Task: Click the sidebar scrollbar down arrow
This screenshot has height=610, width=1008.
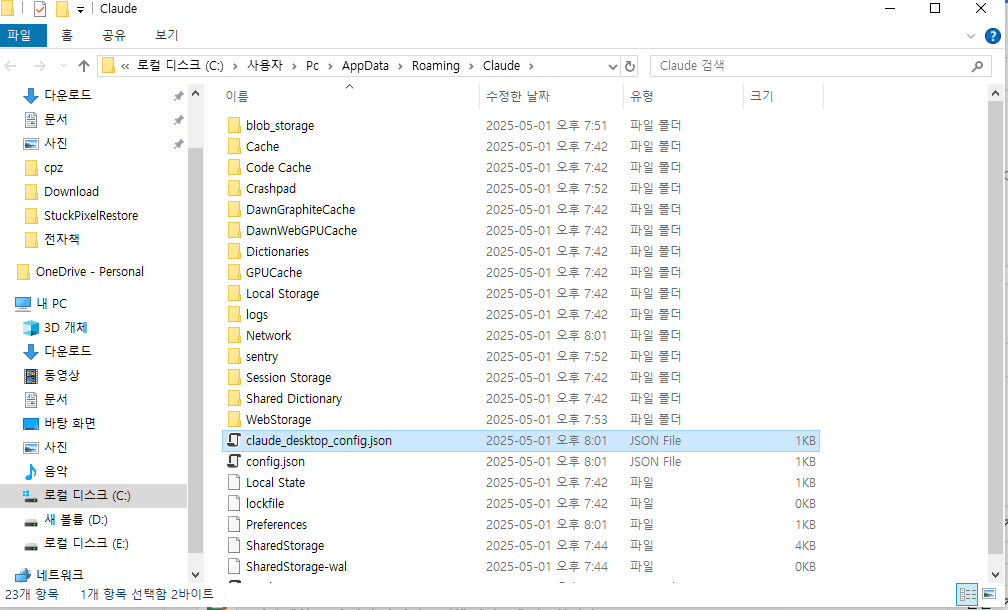Action: 196,575
